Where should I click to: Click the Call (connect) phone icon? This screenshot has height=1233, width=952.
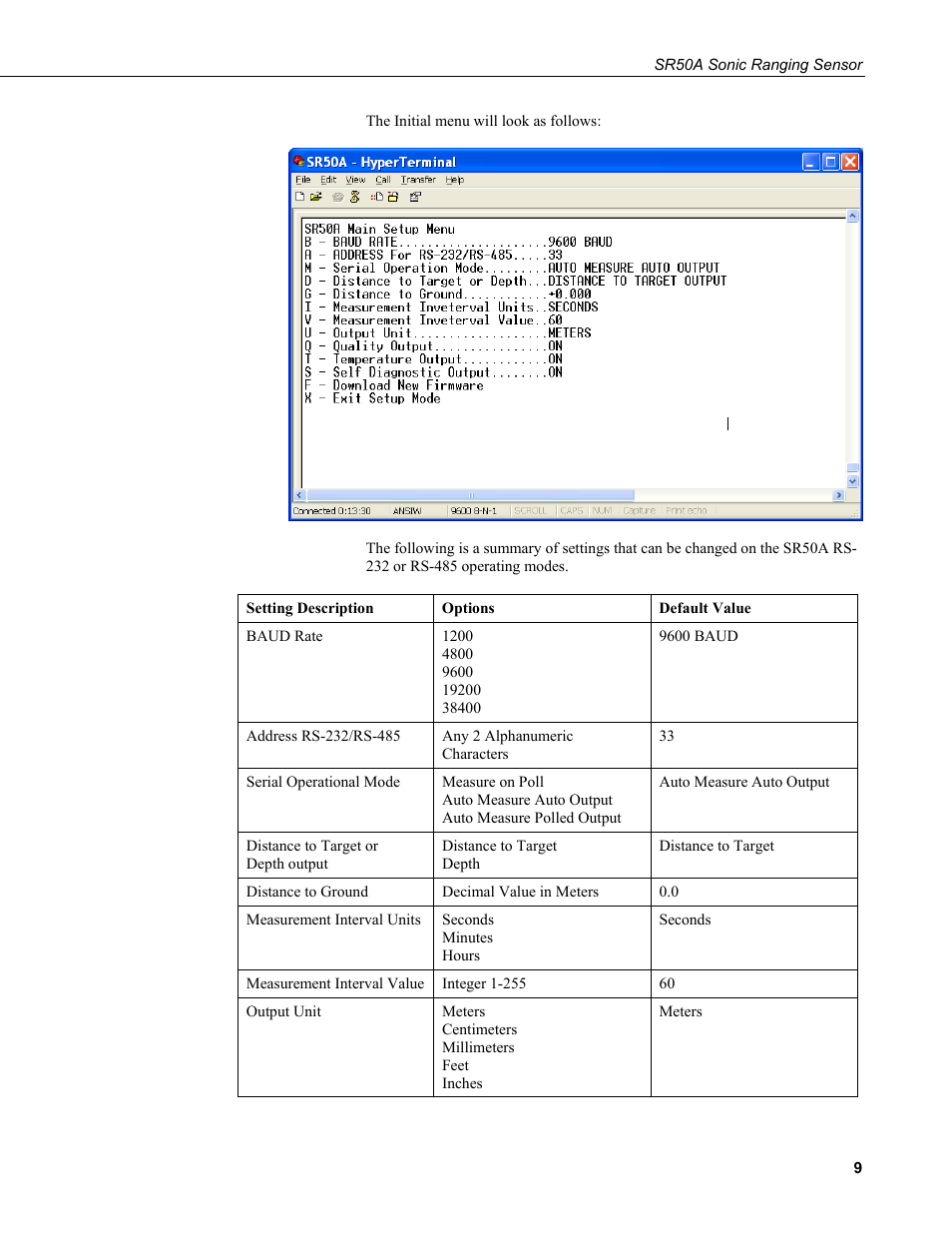(x=338, y=197)
